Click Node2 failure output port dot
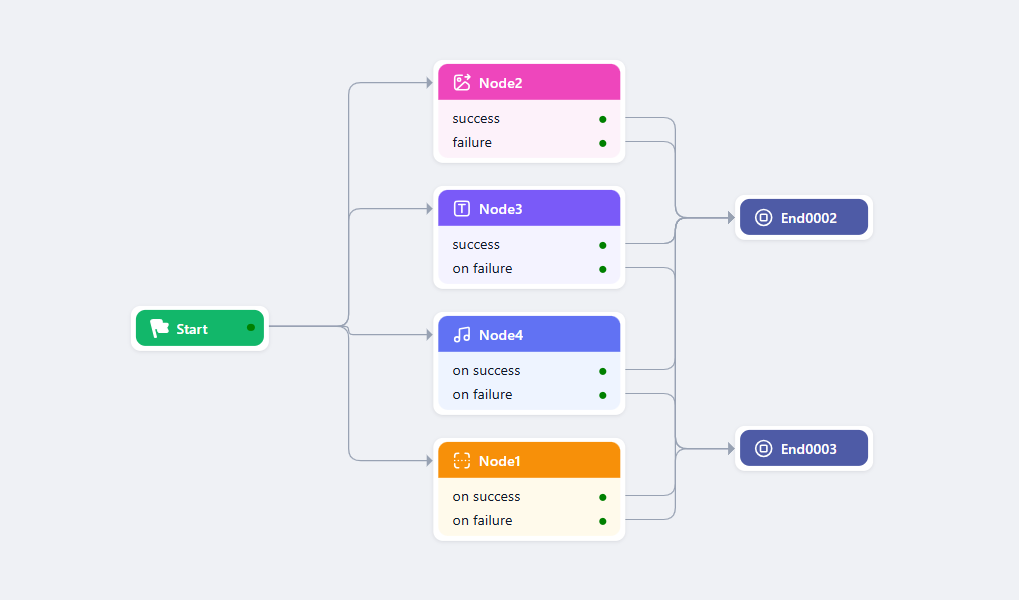The image size is (1019, 600). 603,143
